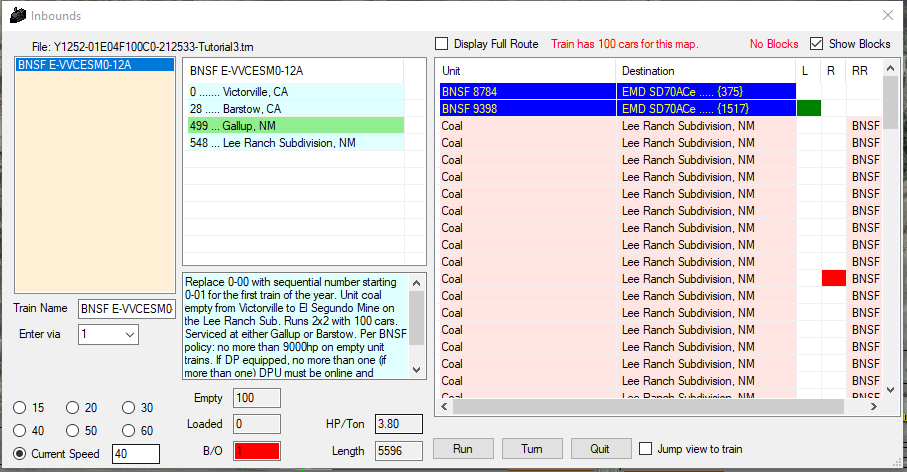This screenshot has width=907, height=472.
Task: Click the car list scroll up arrow
Action: [891, 68]
